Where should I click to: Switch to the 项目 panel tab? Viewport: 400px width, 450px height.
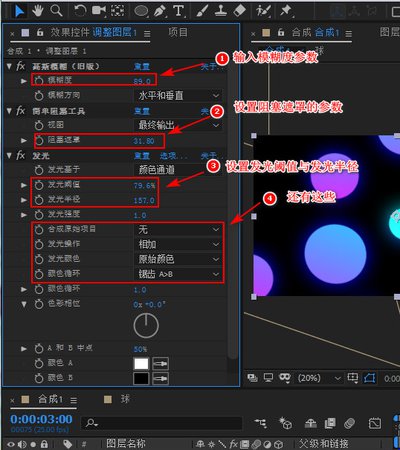point(178,32)
